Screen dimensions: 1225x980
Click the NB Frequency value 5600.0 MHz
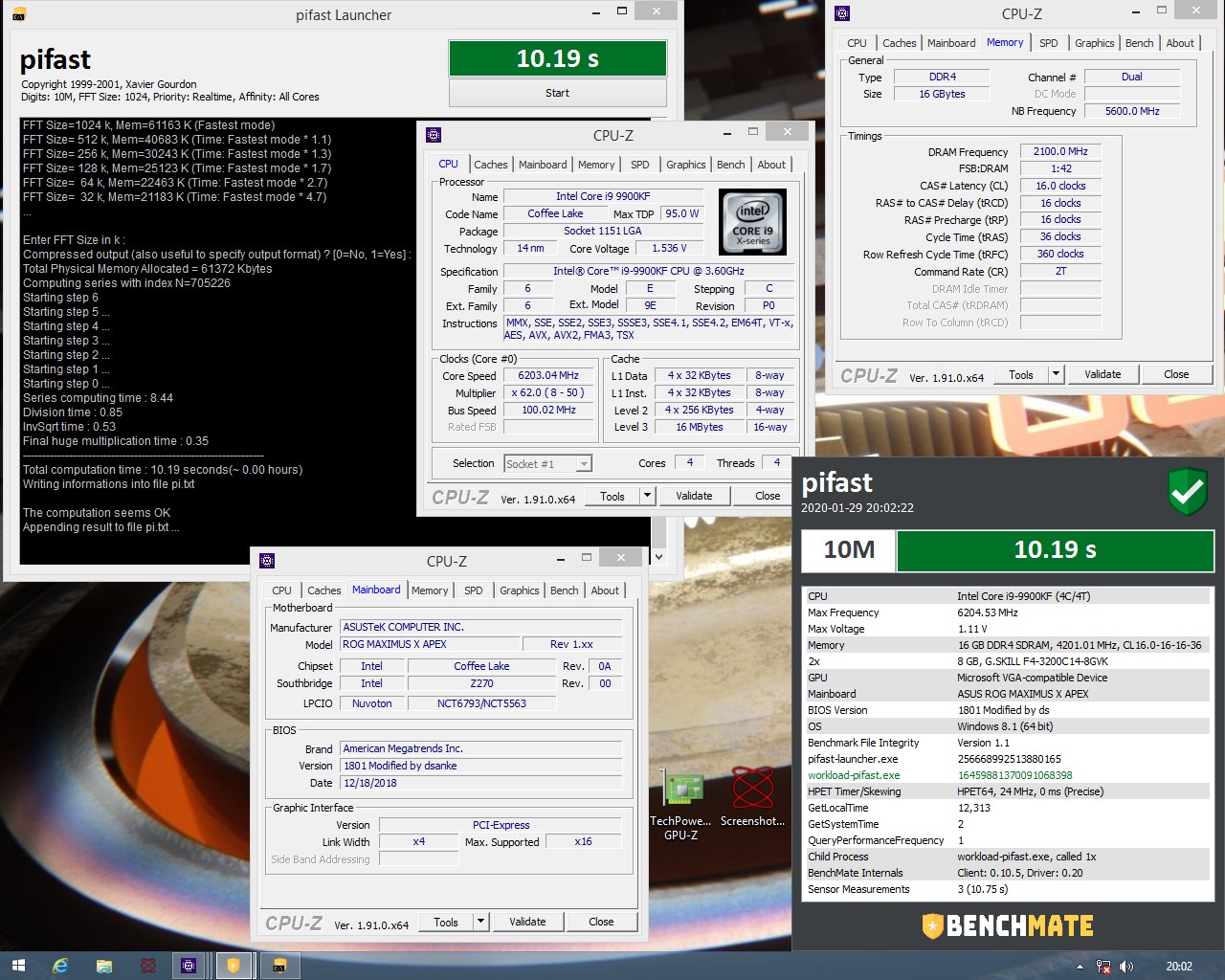(x=1132, y=111)
